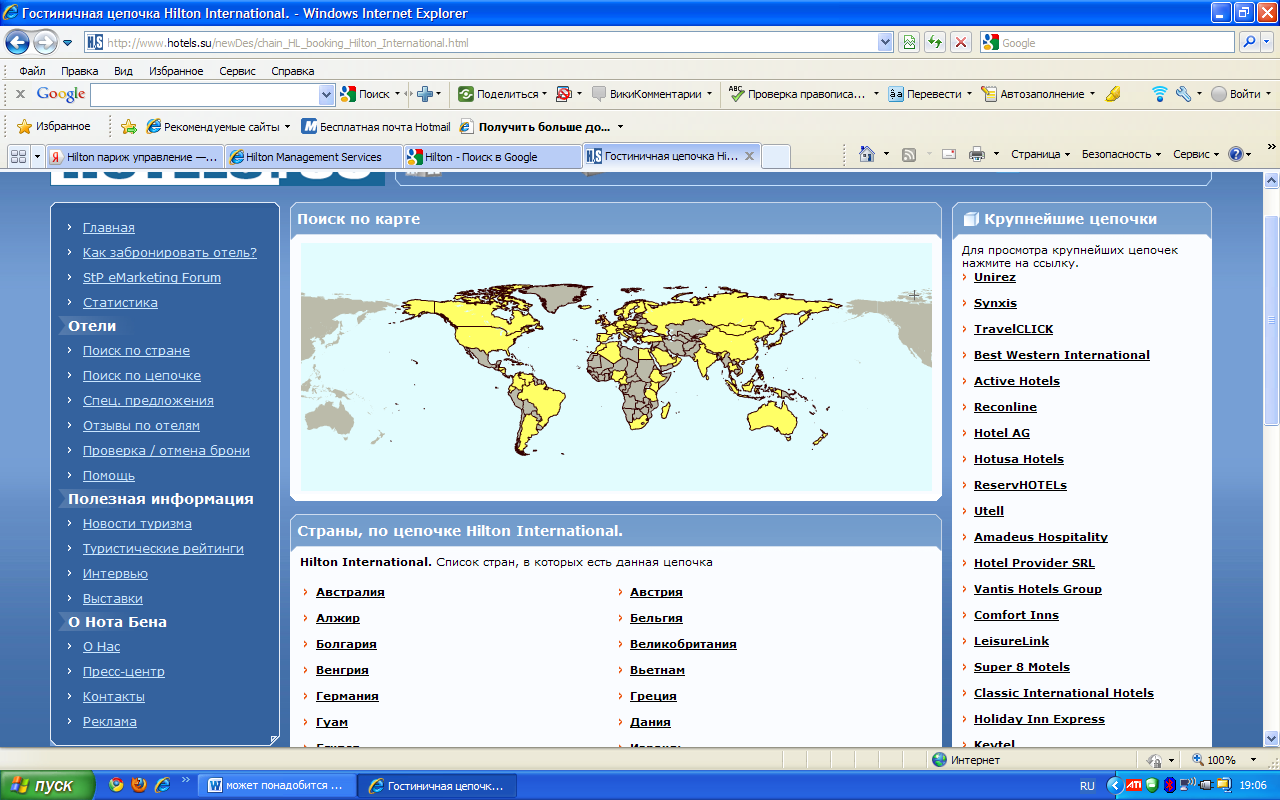
Task: Click the Google toolbar wrench settings icon
Action: tap(1183, 94)
